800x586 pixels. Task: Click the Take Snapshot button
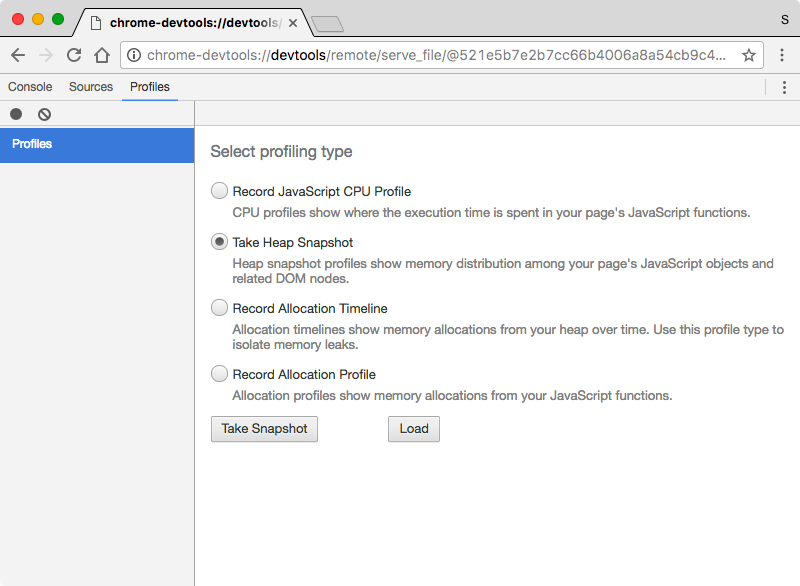264,428
